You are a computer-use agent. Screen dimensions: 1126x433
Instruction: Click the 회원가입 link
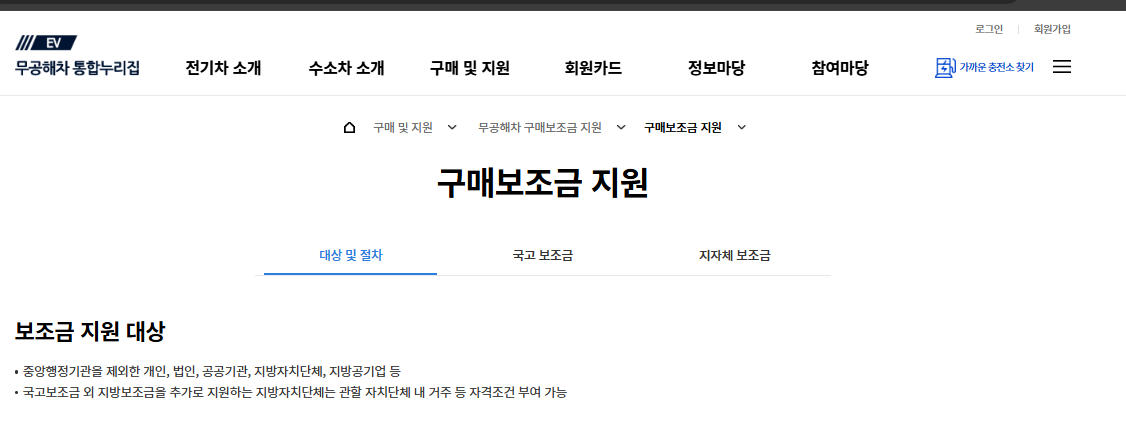[1052, 29]
